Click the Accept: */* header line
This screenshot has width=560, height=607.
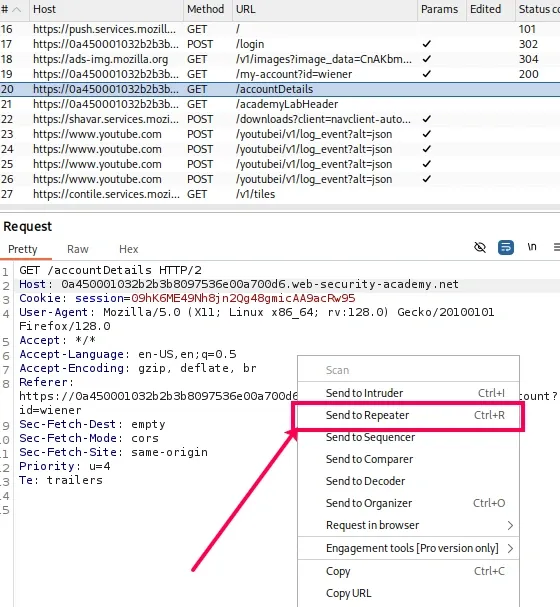tap(57, 340)
